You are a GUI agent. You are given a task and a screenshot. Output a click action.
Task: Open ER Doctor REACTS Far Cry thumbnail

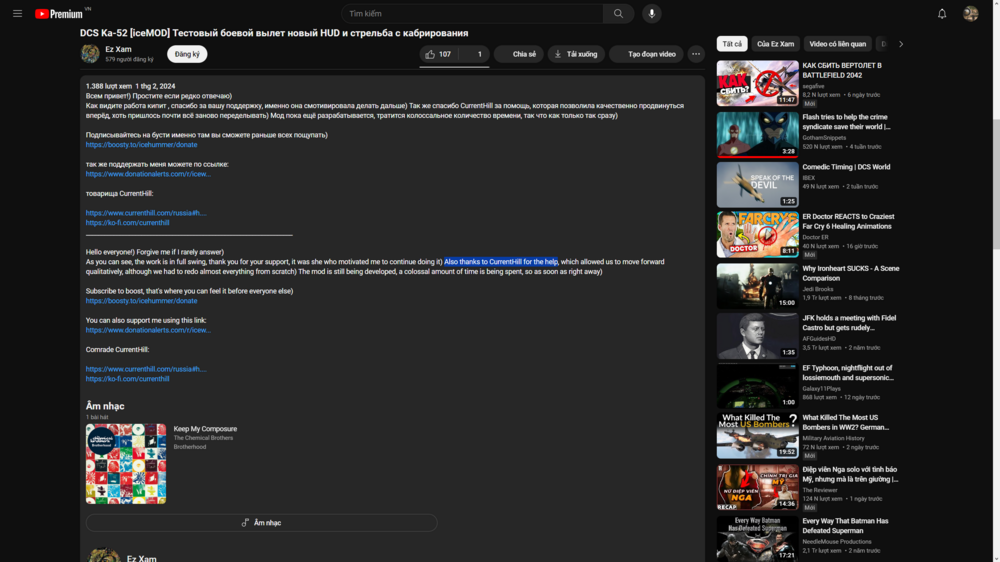(757, 235)
